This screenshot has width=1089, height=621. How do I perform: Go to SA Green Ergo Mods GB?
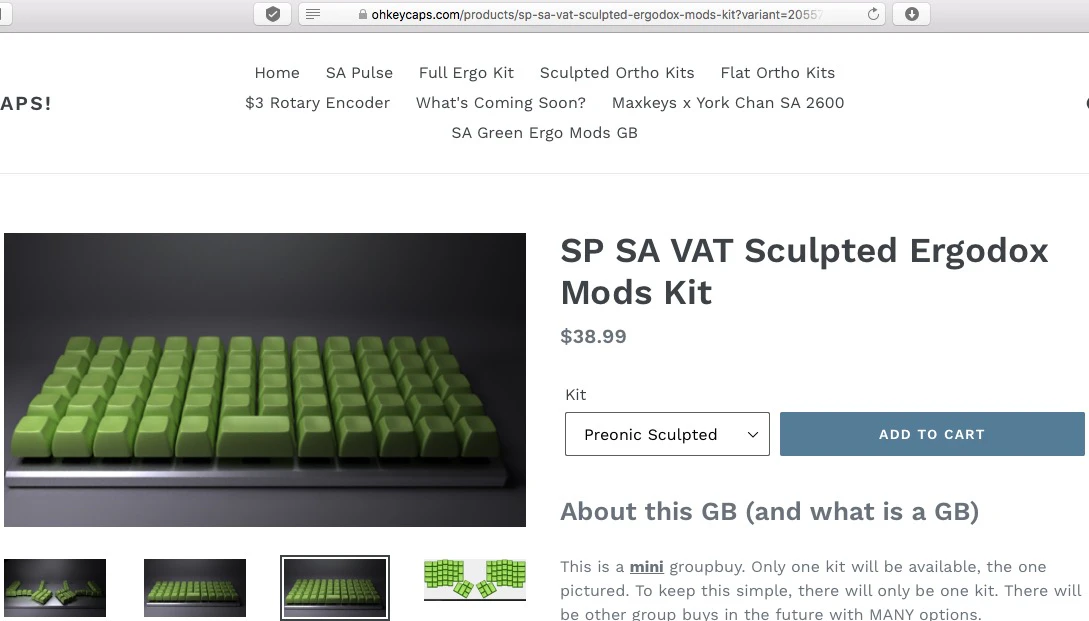pyautogui.click(x=544, y=133)
